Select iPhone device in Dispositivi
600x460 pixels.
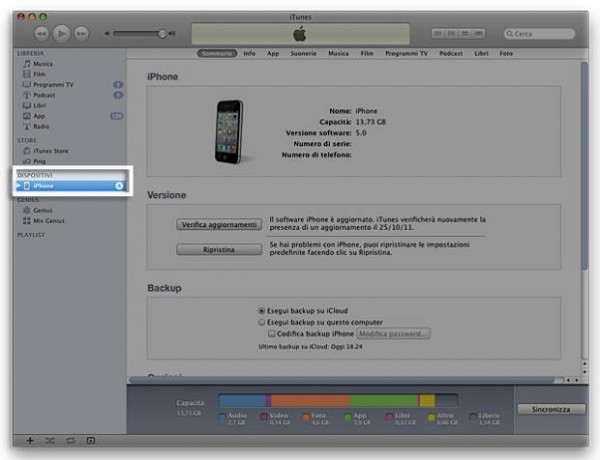(x=71, y=186)
